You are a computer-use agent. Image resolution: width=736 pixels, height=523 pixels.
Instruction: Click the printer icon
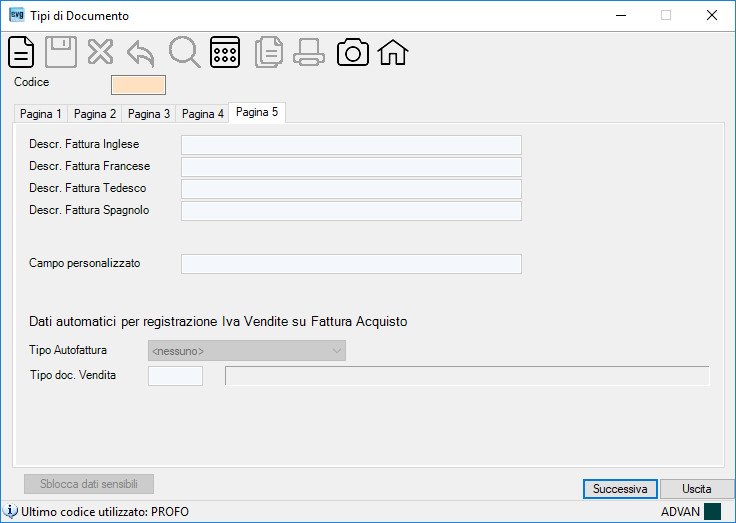point(309,52)
